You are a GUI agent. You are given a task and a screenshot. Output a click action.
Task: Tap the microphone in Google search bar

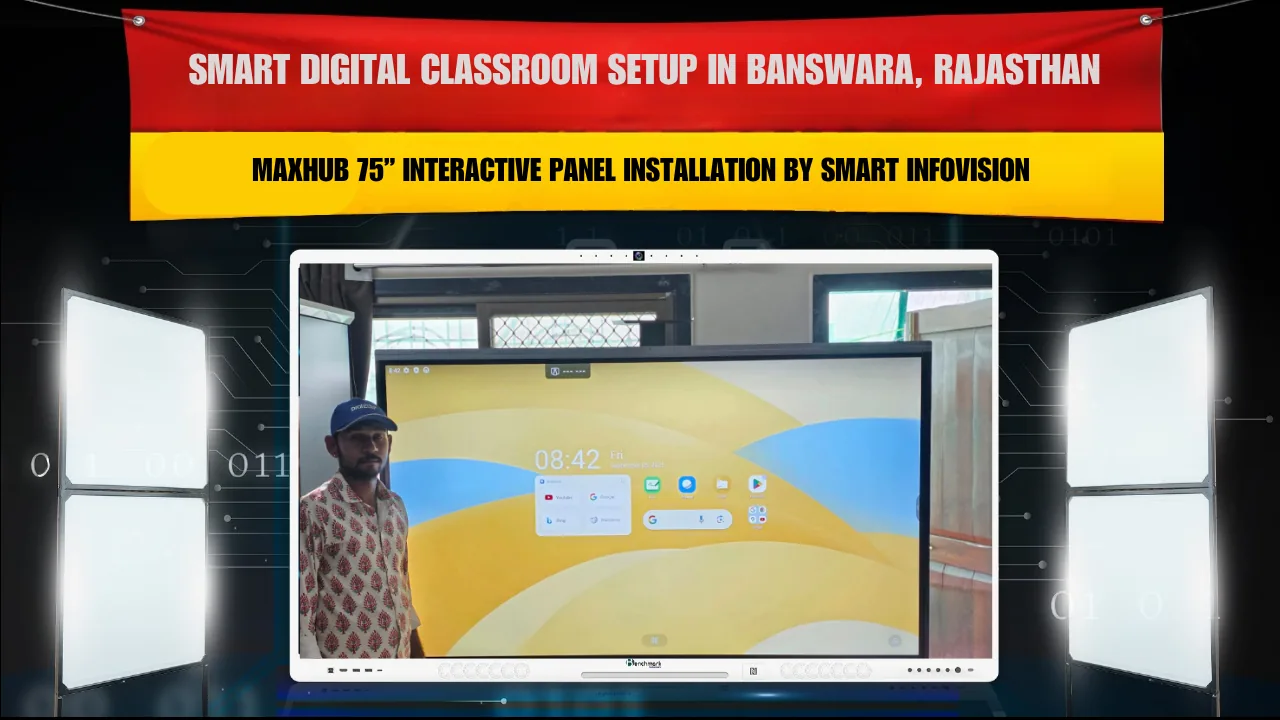tap(701, 519)
